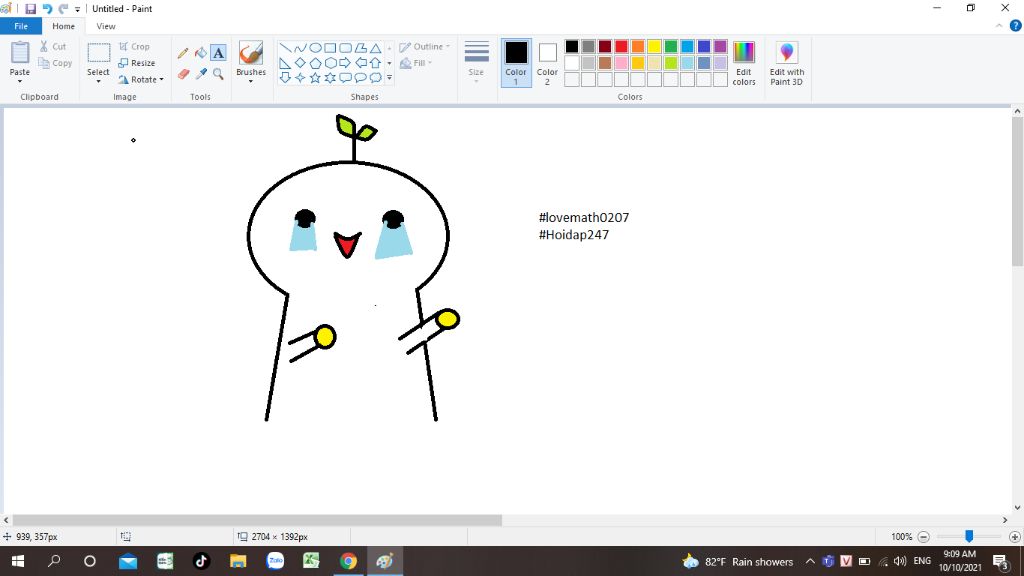The height and width of the screenshot is (576, 1024).
Task: Choose the Pentagon shape
Action: point(315,63)
